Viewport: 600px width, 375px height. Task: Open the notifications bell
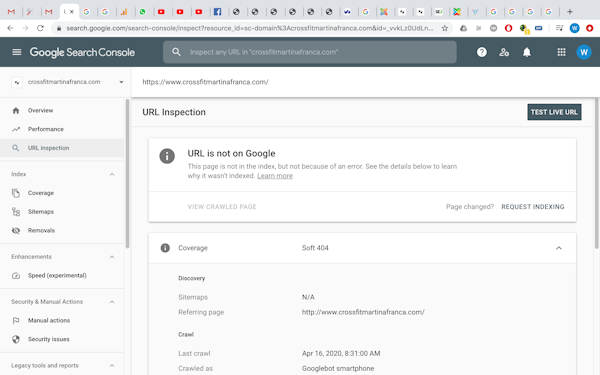[527, 52]
